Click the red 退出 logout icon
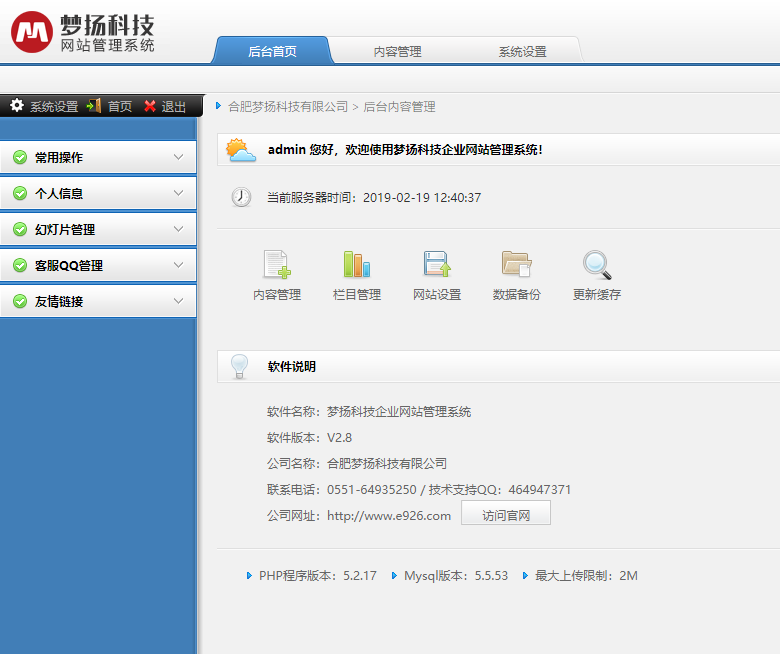 pos(150,106)
